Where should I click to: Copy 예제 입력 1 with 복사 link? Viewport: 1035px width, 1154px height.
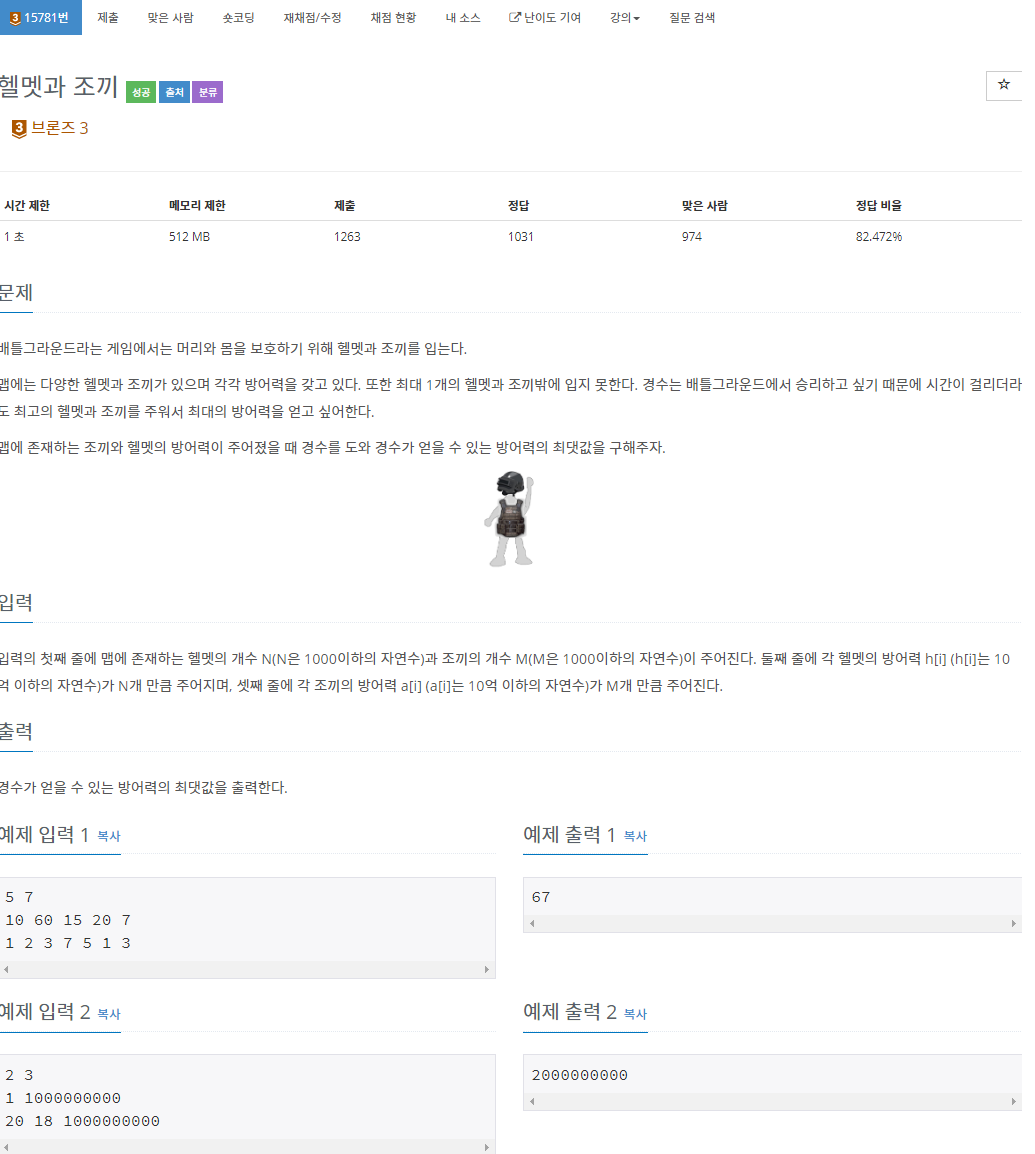point(109,836)
